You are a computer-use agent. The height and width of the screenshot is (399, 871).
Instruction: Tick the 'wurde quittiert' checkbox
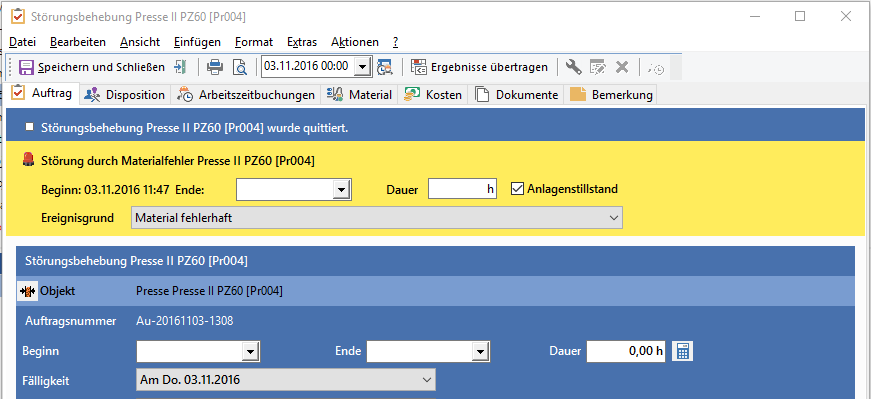29,127
